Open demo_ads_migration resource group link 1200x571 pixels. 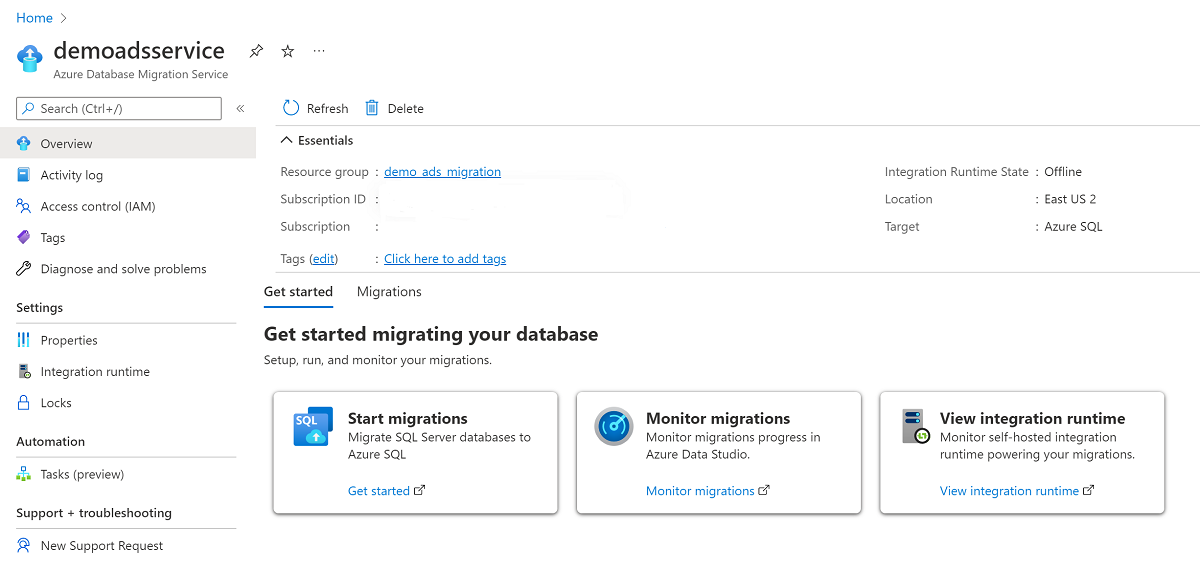click(x=442, y=172)
